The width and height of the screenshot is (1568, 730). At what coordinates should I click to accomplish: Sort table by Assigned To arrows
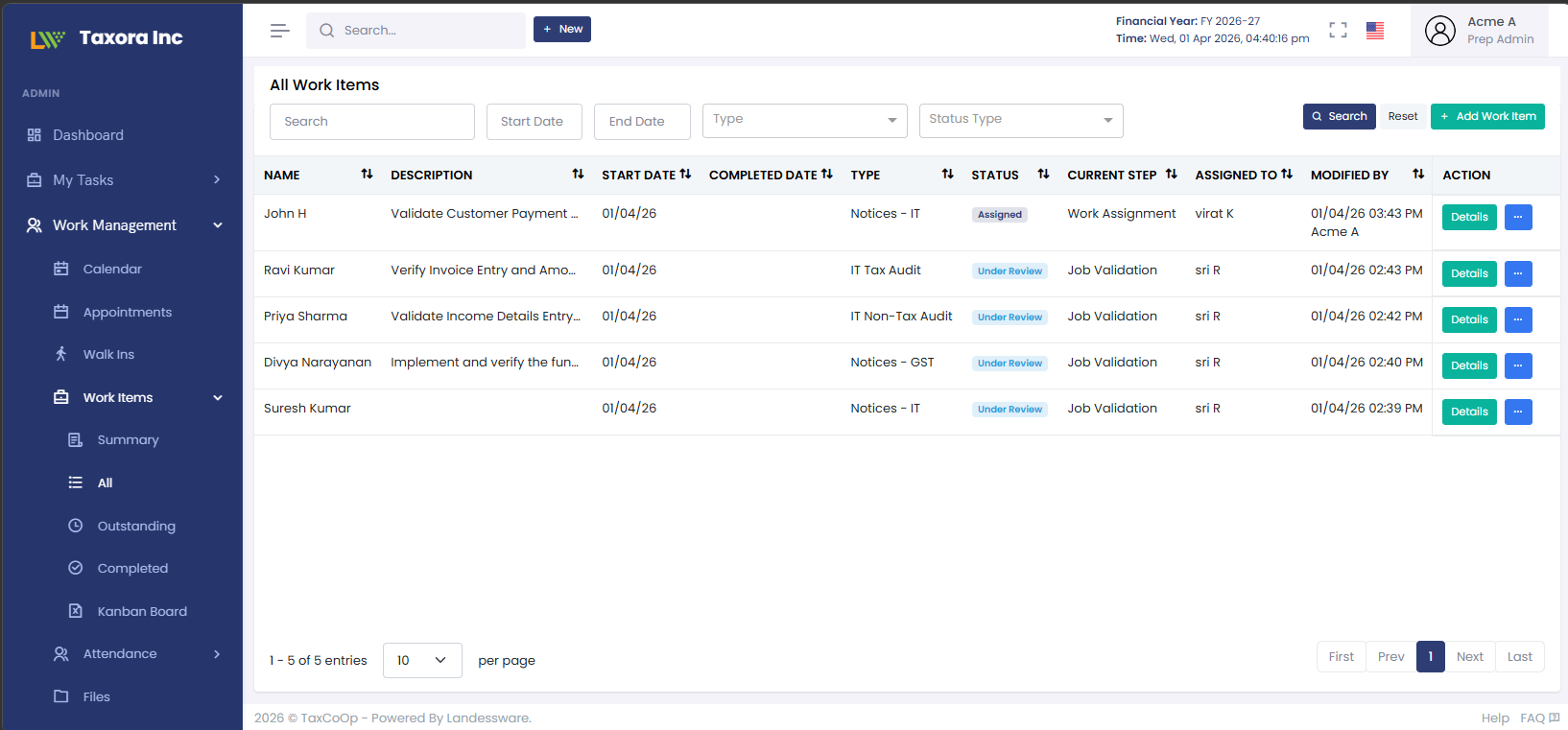point(1287,174)
